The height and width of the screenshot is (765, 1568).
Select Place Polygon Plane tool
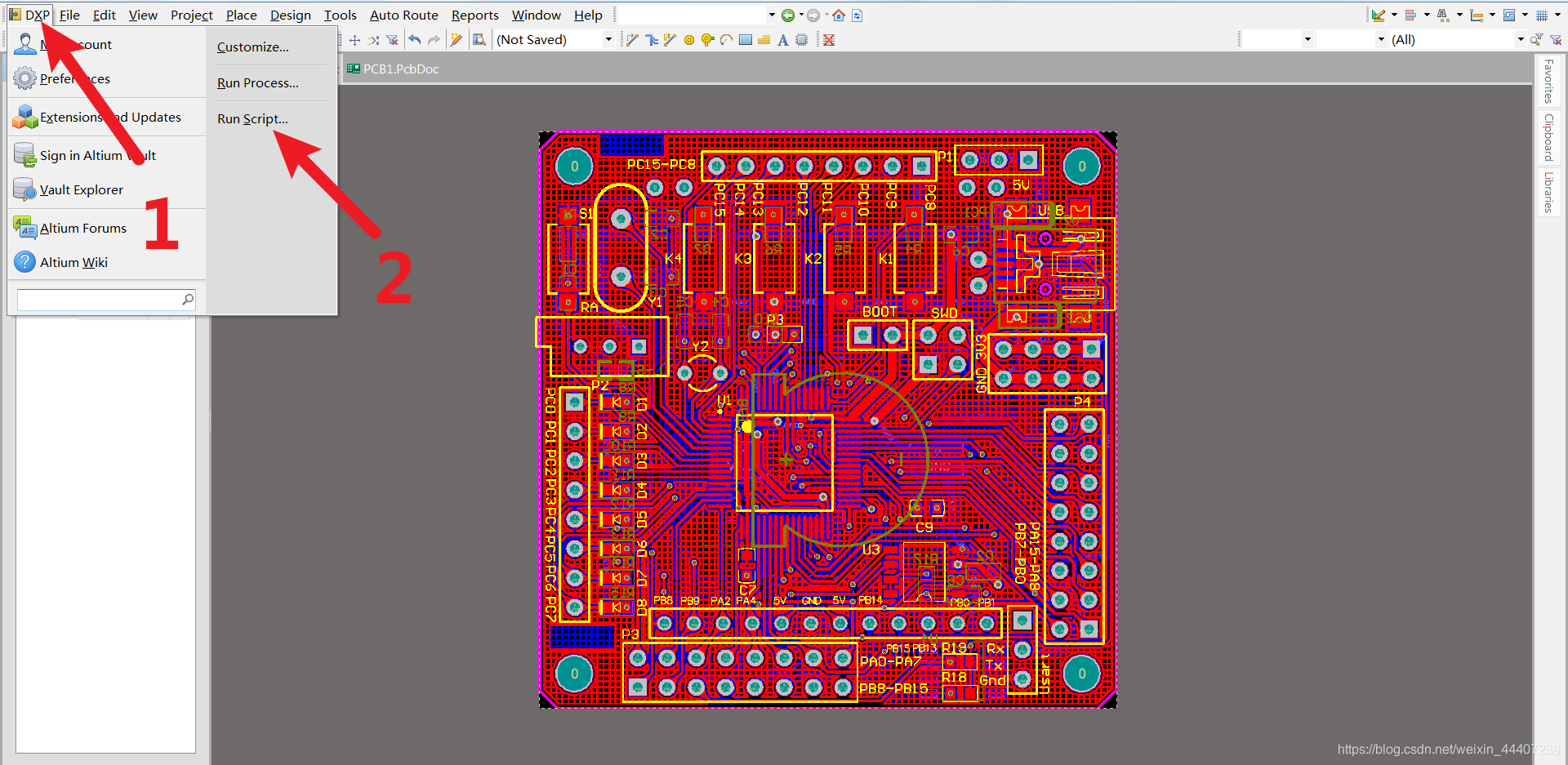click(x=764, y=39)
